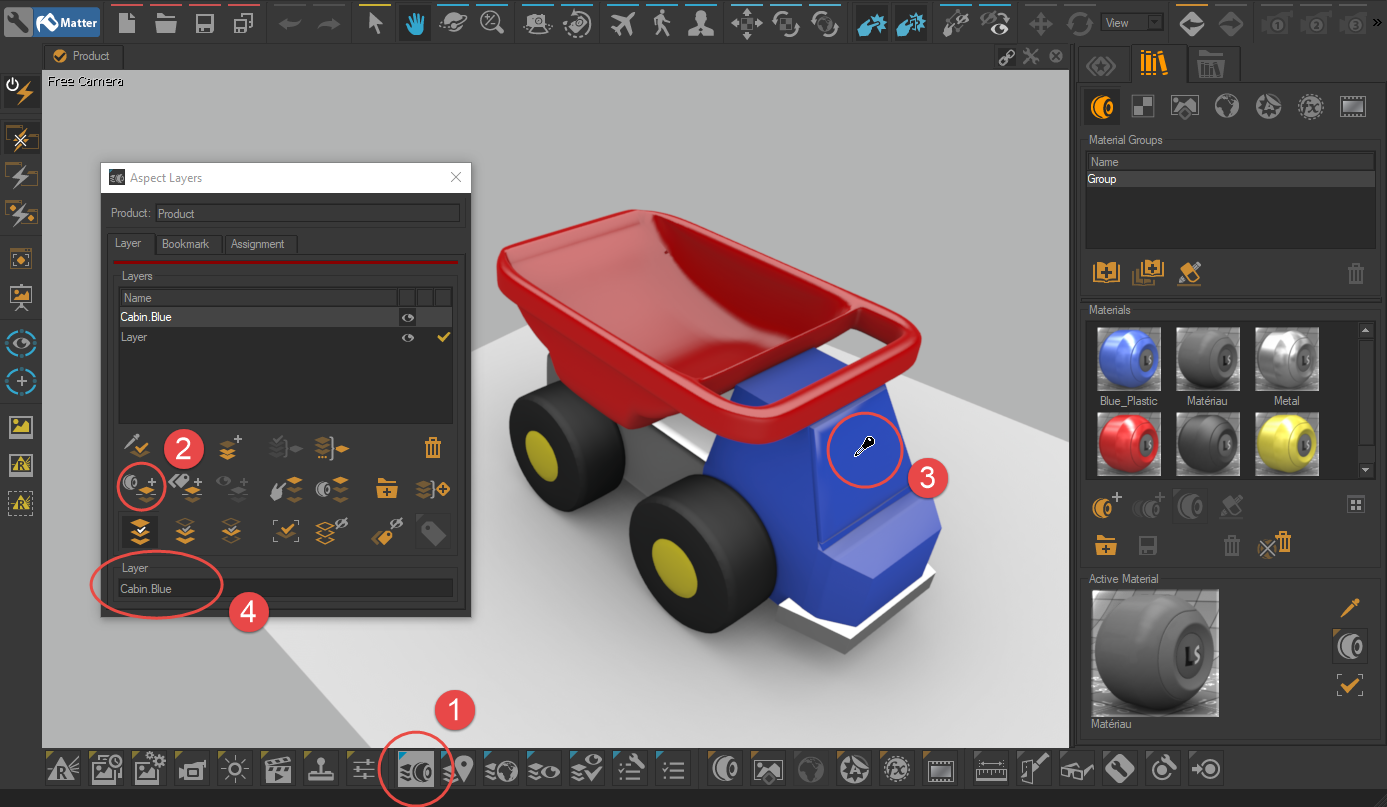Delete the selected layer using the trash icon
This screenshot has height=807, width=1387.
(x=432, y=447)
